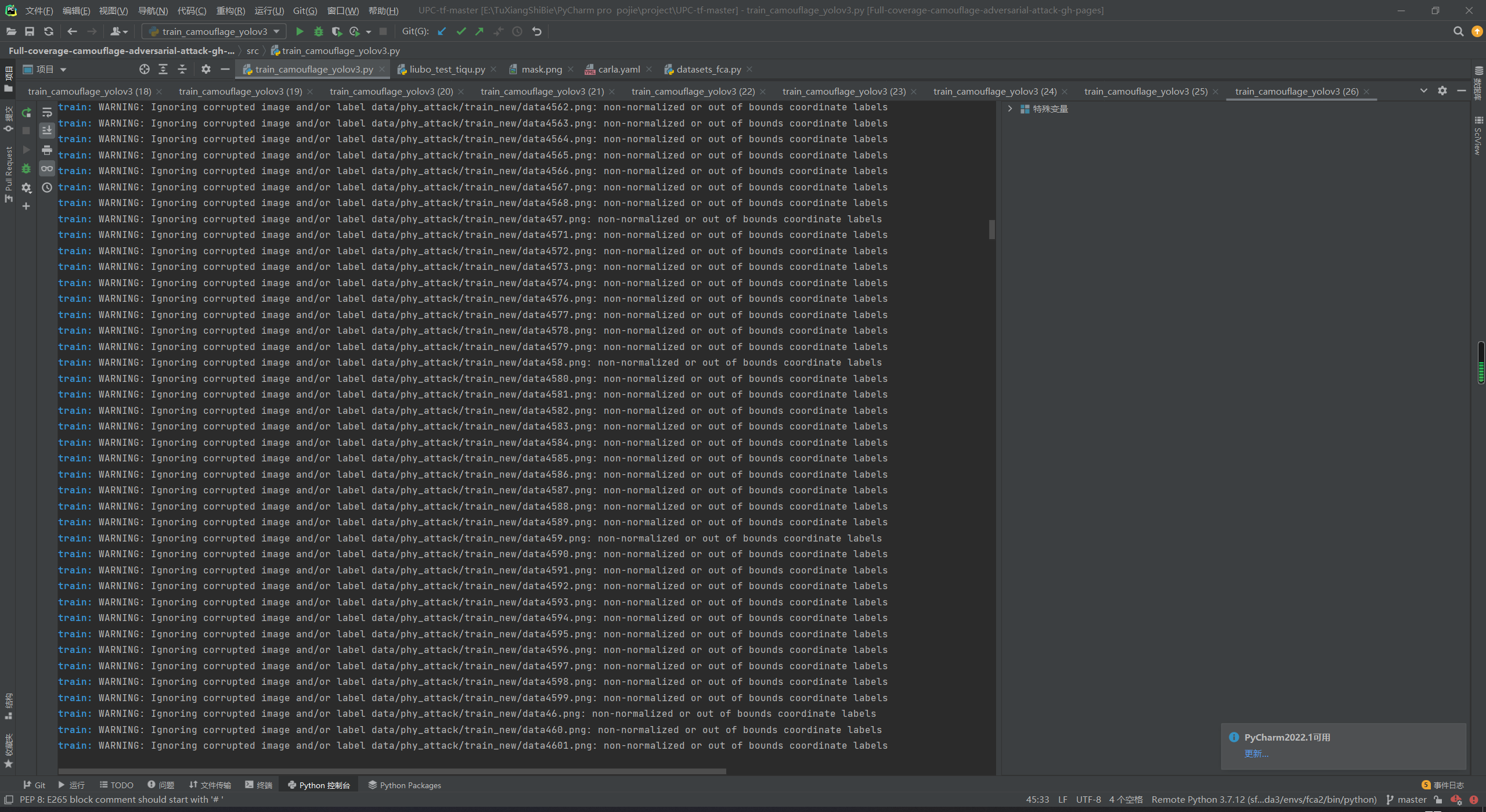The height and width of the screenshot is (812, 1486).
Task: Expand the 特殊变量 tree node
Action: click(x=1010, y=109)
